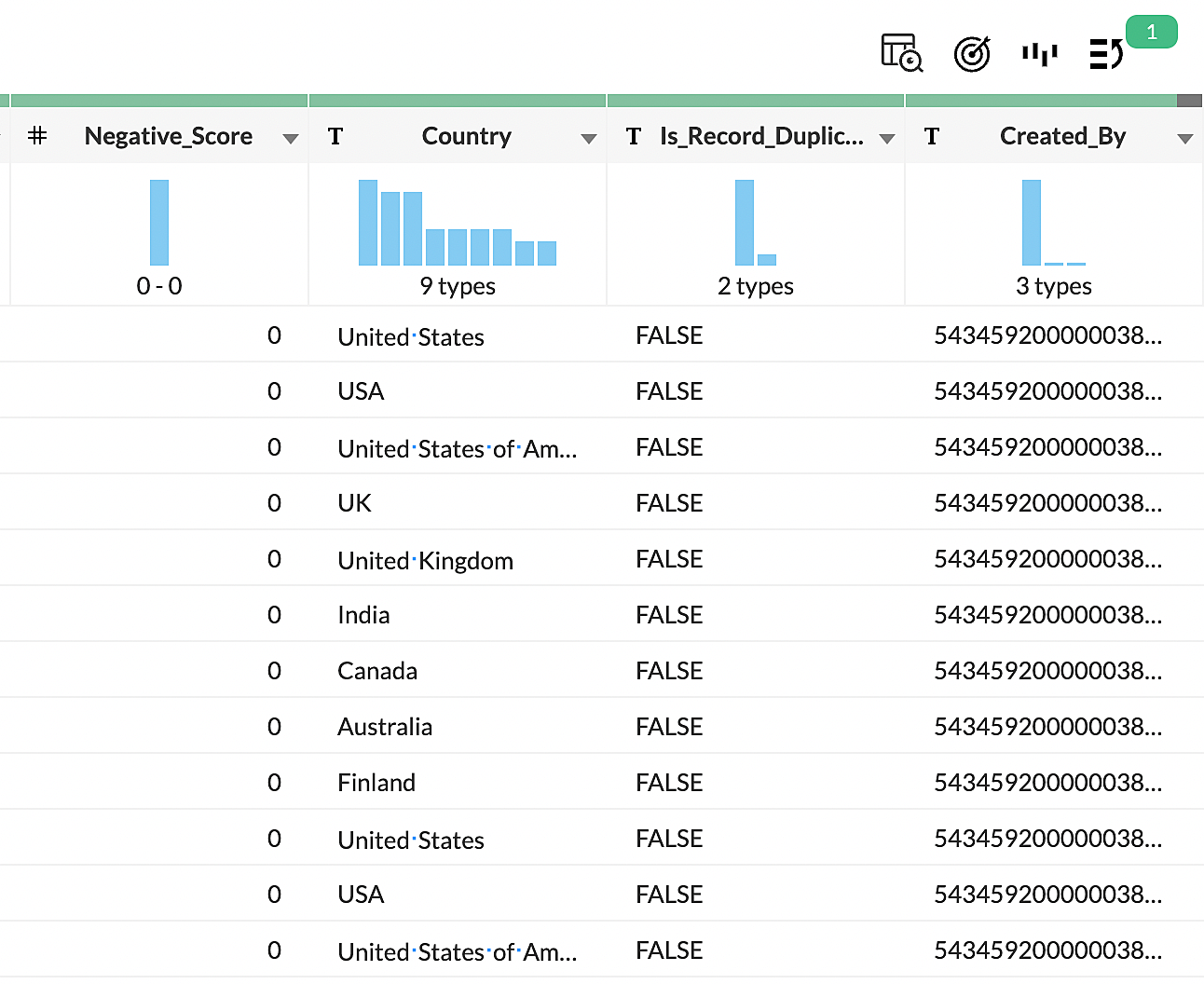Viewport: 1204px width, 984px height.
Task: Click the text type icon for Country
Action: [335, 137]
